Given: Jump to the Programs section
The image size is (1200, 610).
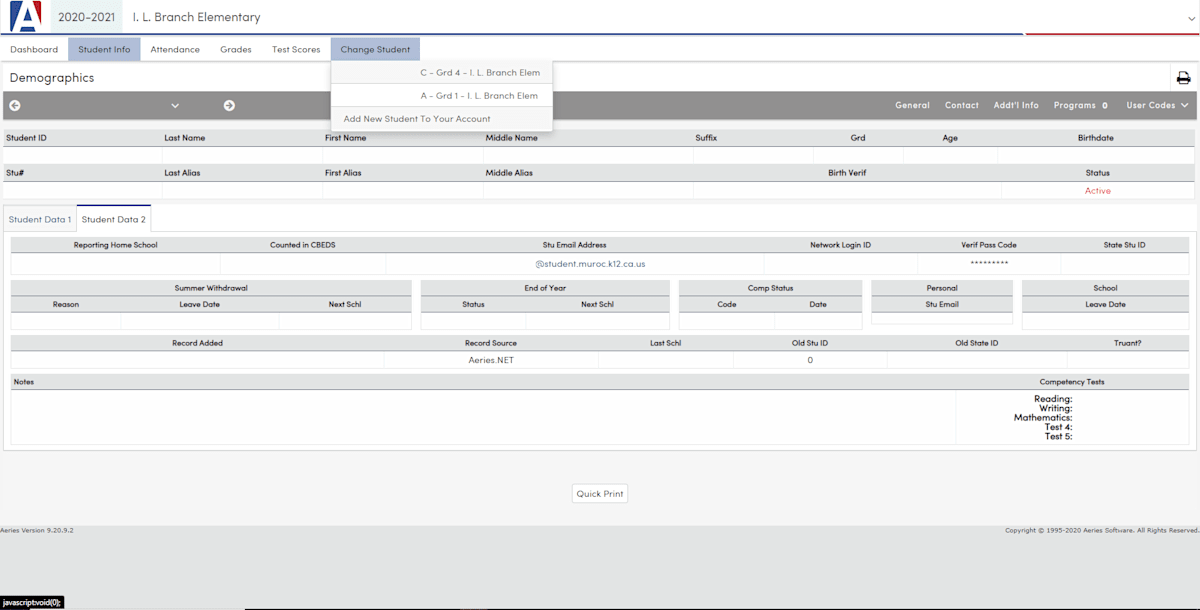Looking at the screenshot, I should pos(1080,105).
